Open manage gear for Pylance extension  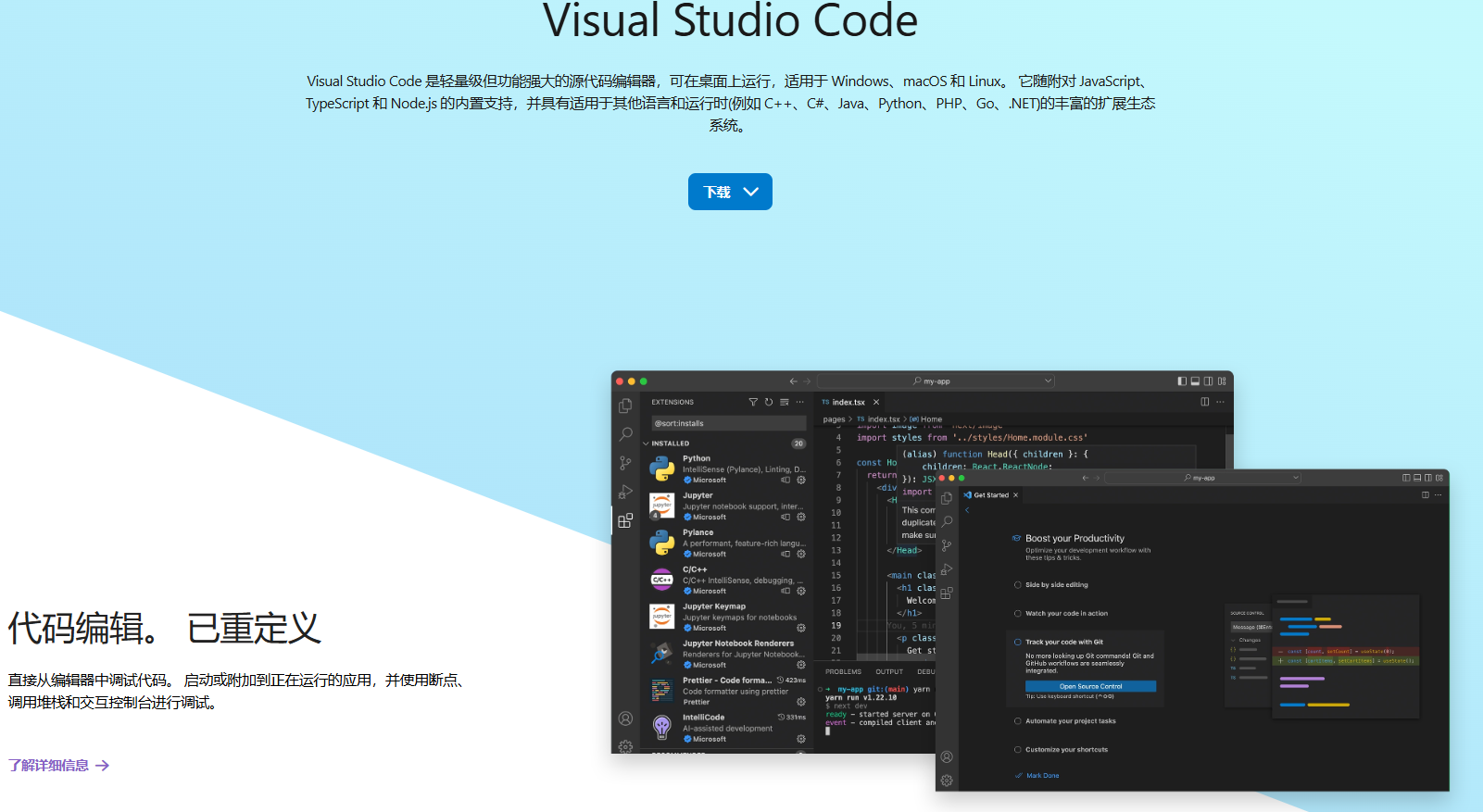(801, 554)
